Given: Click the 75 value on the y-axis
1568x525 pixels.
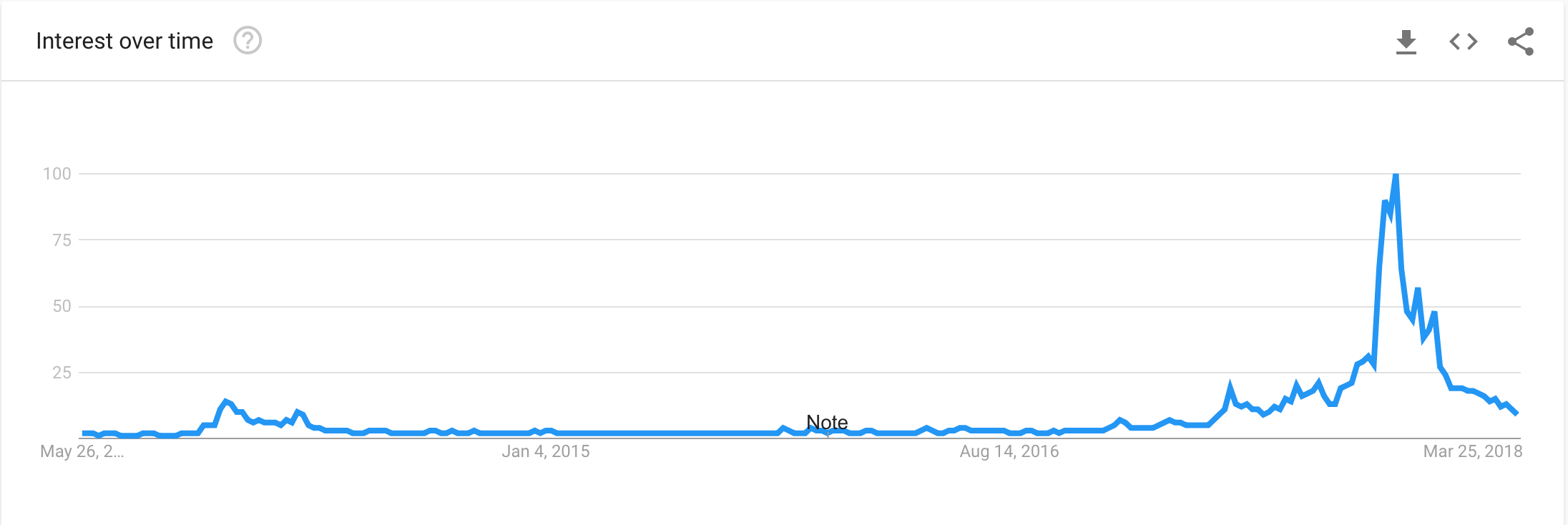Looking at the screenshot, I should point(62,240).
